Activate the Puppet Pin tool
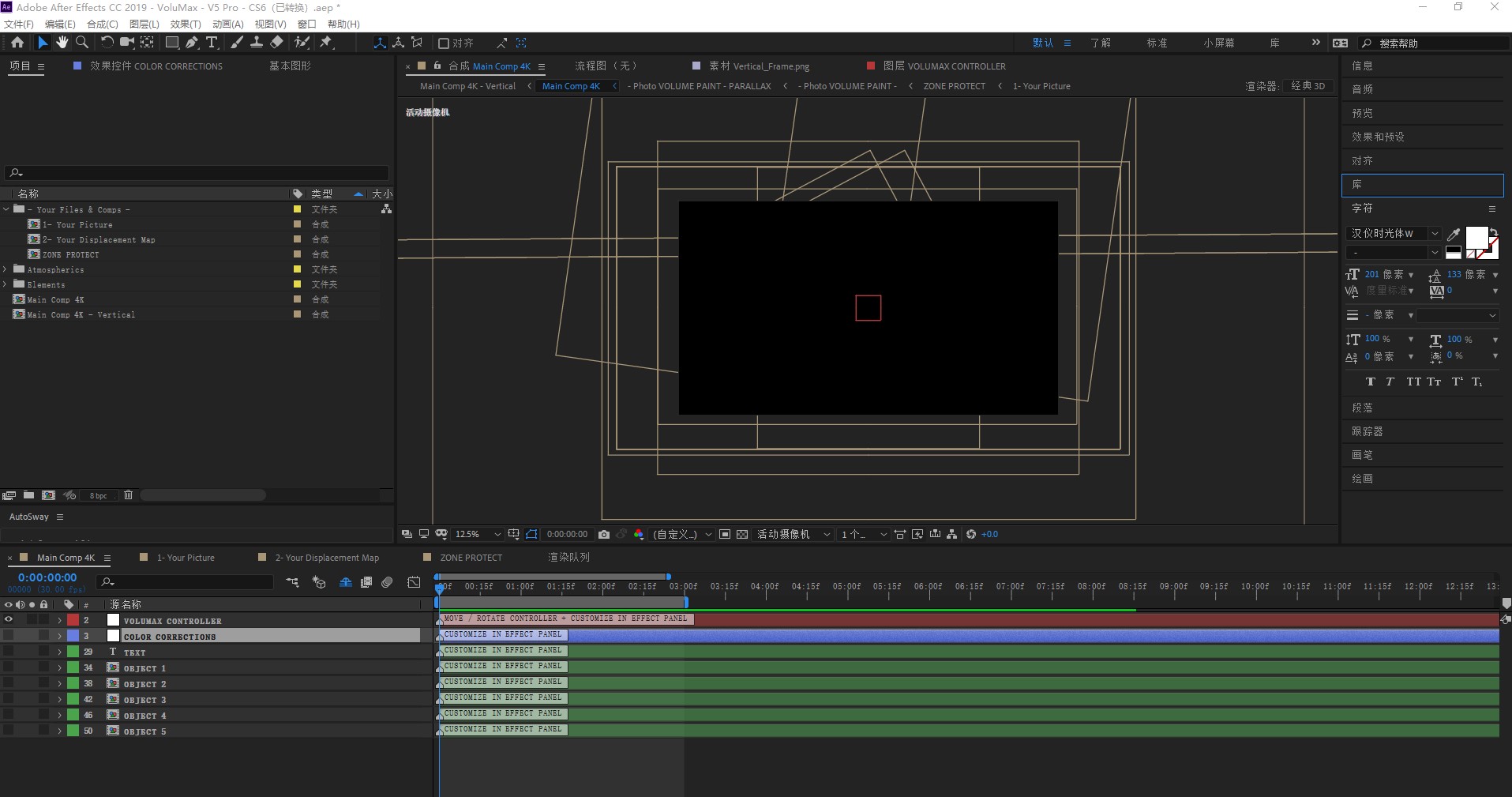The width and height of the screenshot is (1512, 797). (x=326, y=43)
